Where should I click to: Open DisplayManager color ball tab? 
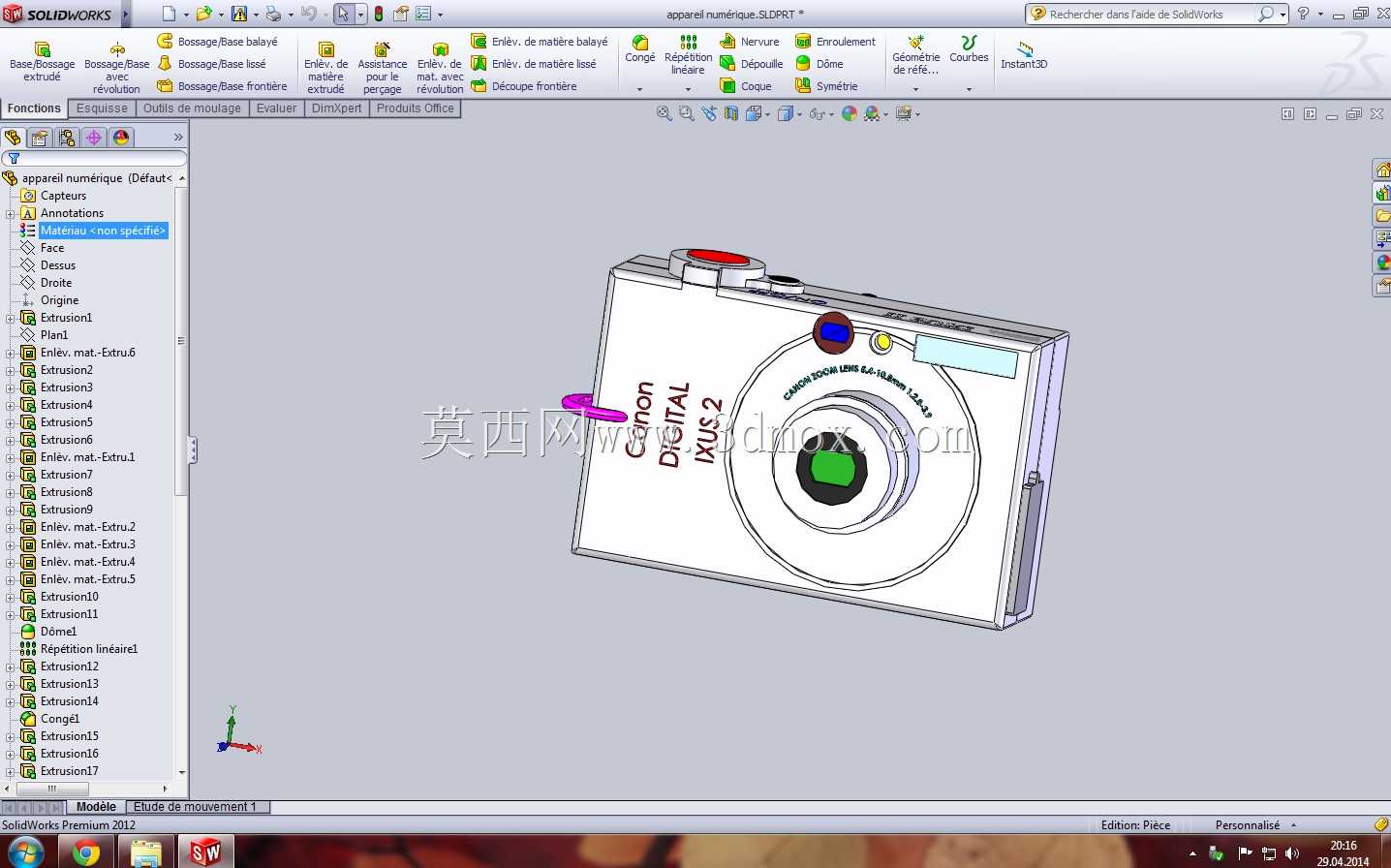click(121, 138)
